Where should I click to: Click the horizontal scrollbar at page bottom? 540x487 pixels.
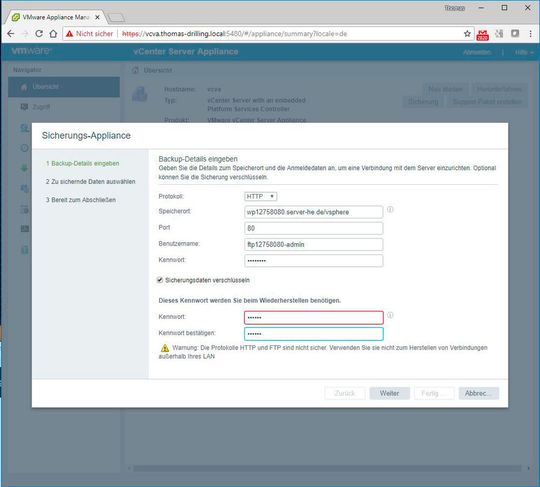coord(327,468)
